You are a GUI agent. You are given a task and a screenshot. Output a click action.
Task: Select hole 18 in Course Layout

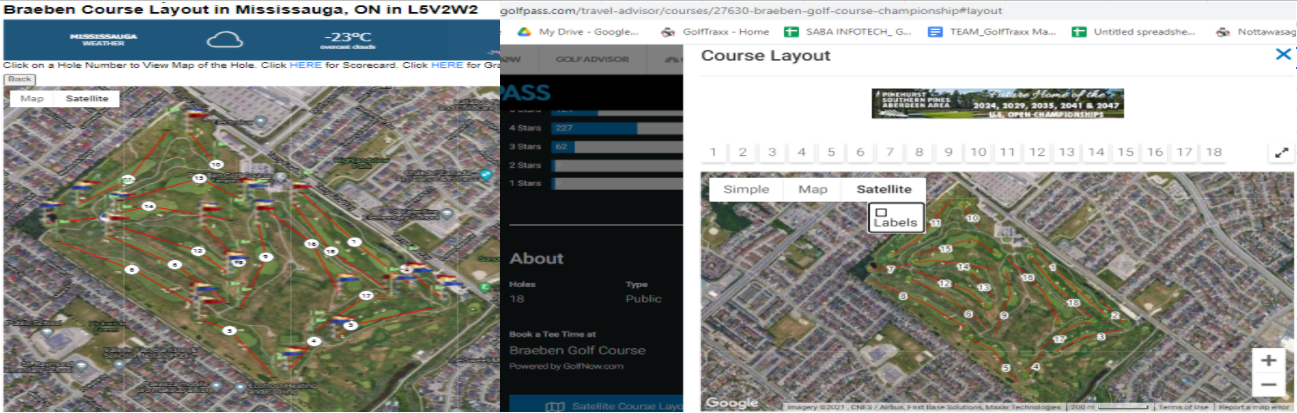pyautogui.click(x=1213, y=152)
